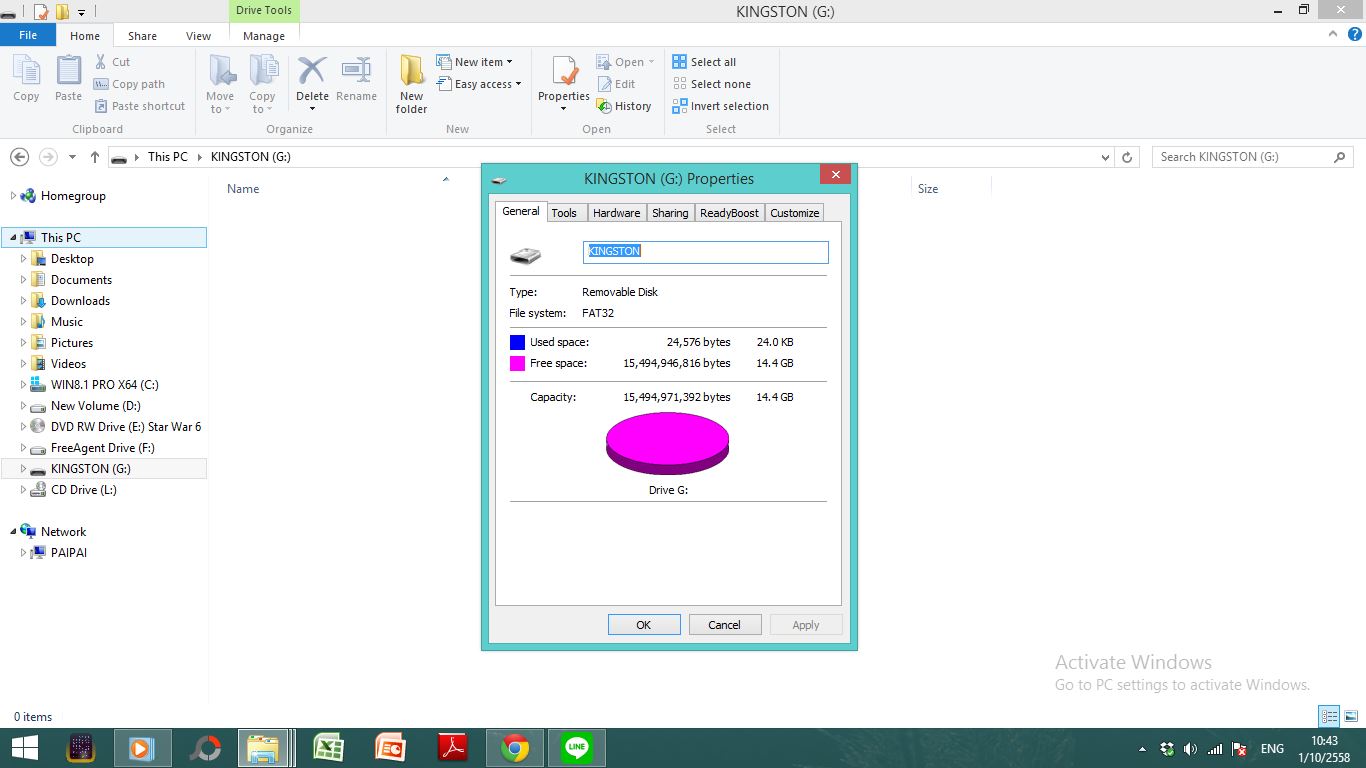Click the KINGSTON volume label field
This screenshot has height=768, width=1366.
(x=705, y=252)
